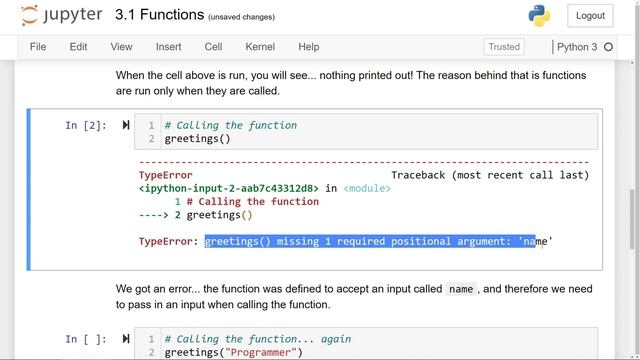Rename notebook via title 3.1 Functions
Image resolution: width=640 pixels, height=360 pixels.
(160, 15)
